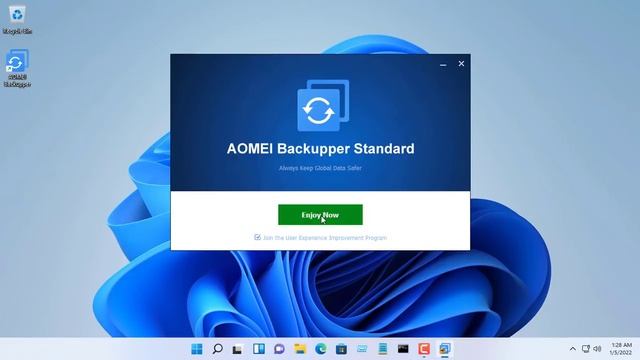
Task: Launch Microsoft Edge from taskbar
Action: [321, 349]
